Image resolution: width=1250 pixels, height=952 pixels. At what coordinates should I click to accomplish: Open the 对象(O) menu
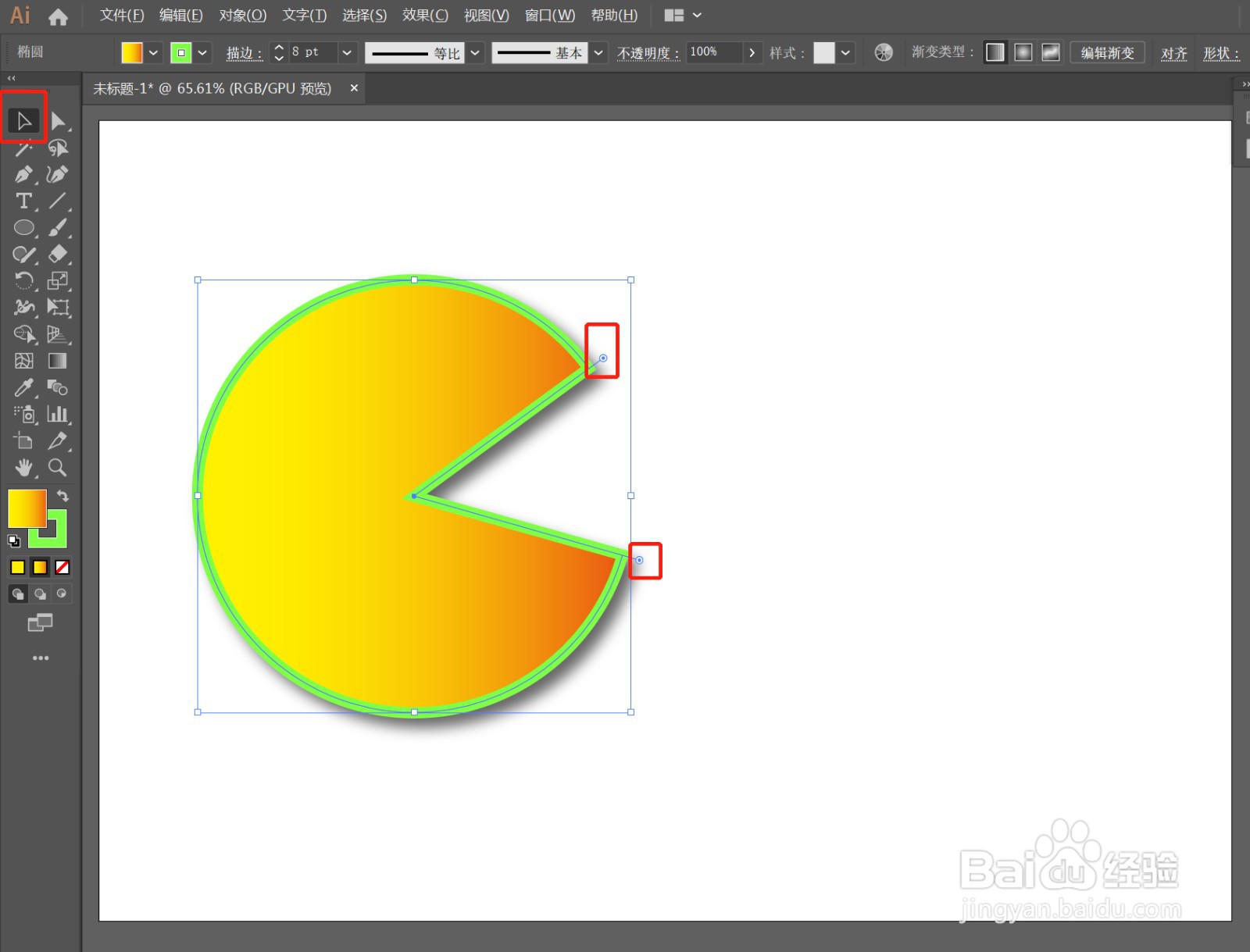(x=243, y=16)
